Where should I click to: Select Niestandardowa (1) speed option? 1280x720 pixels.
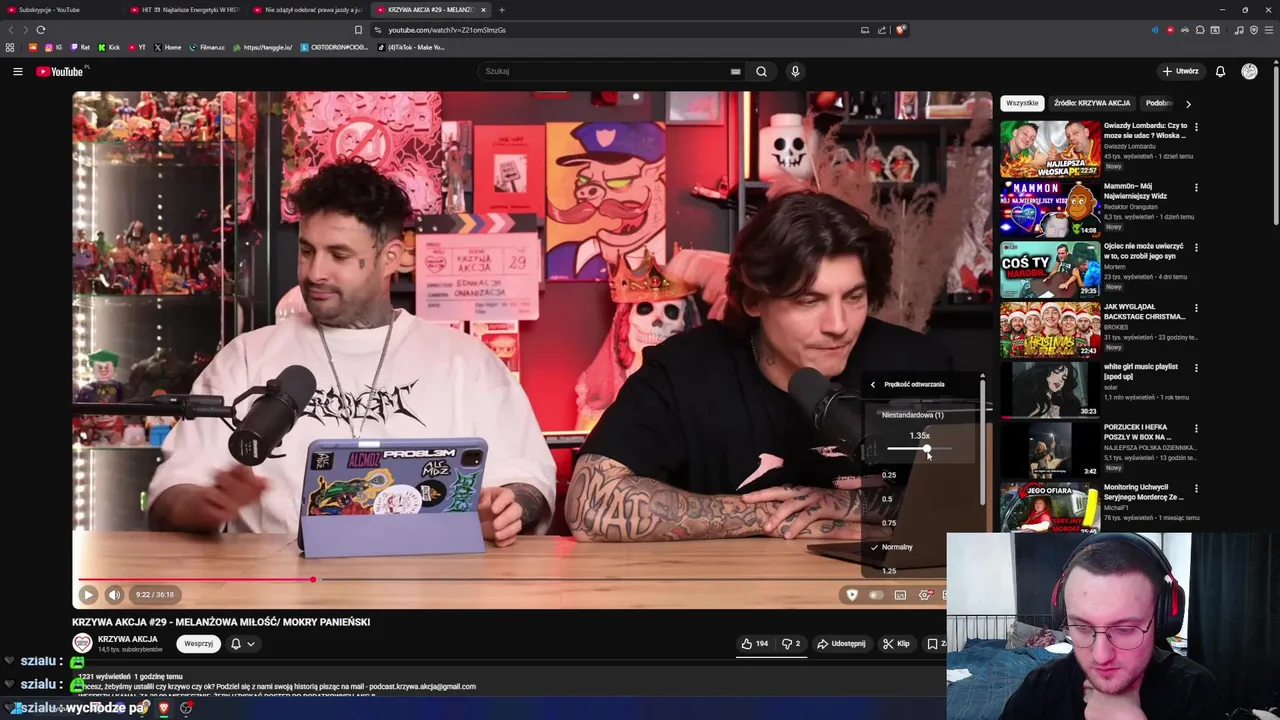912,415
